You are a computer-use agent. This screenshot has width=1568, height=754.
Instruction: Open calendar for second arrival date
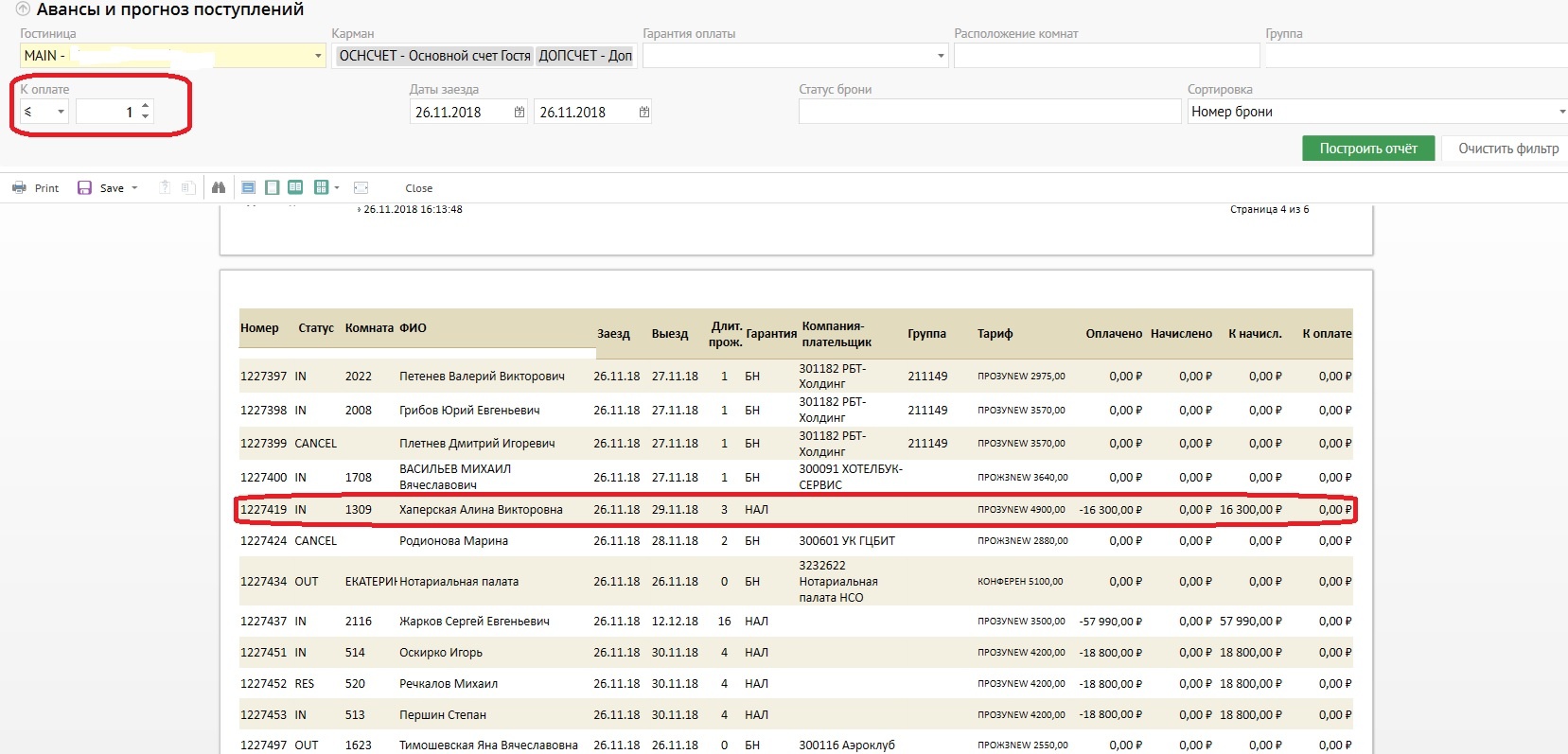coord(644,112)
